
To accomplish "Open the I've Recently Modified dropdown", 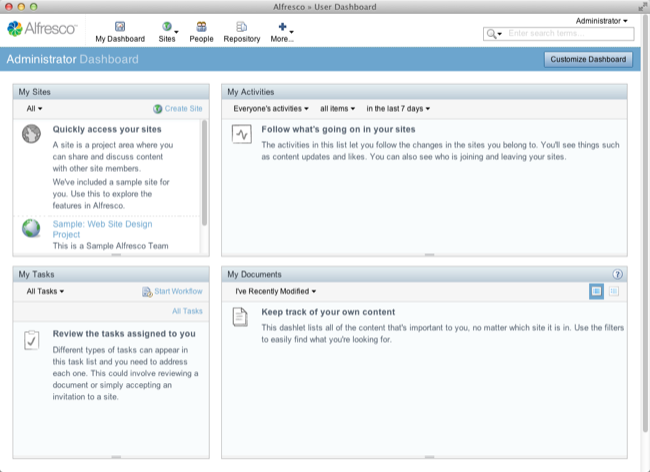I will coord(276,291).
